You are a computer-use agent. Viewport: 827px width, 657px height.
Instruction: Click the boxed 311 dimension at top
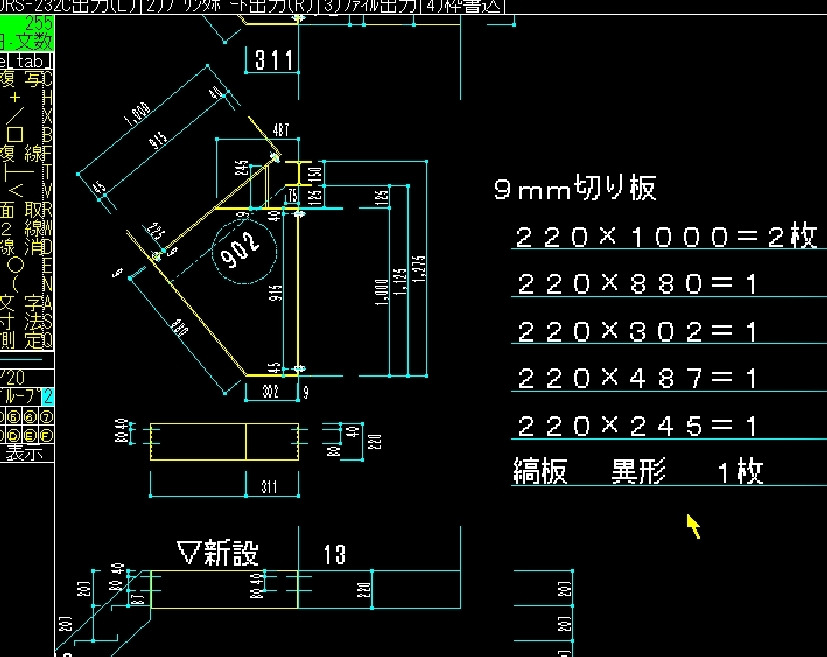pos(273,60)
